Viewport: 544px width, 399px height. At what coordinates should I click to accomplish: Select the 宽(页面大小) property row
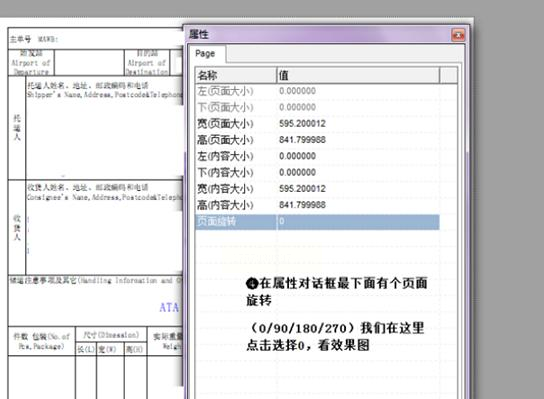coord(317,124)
